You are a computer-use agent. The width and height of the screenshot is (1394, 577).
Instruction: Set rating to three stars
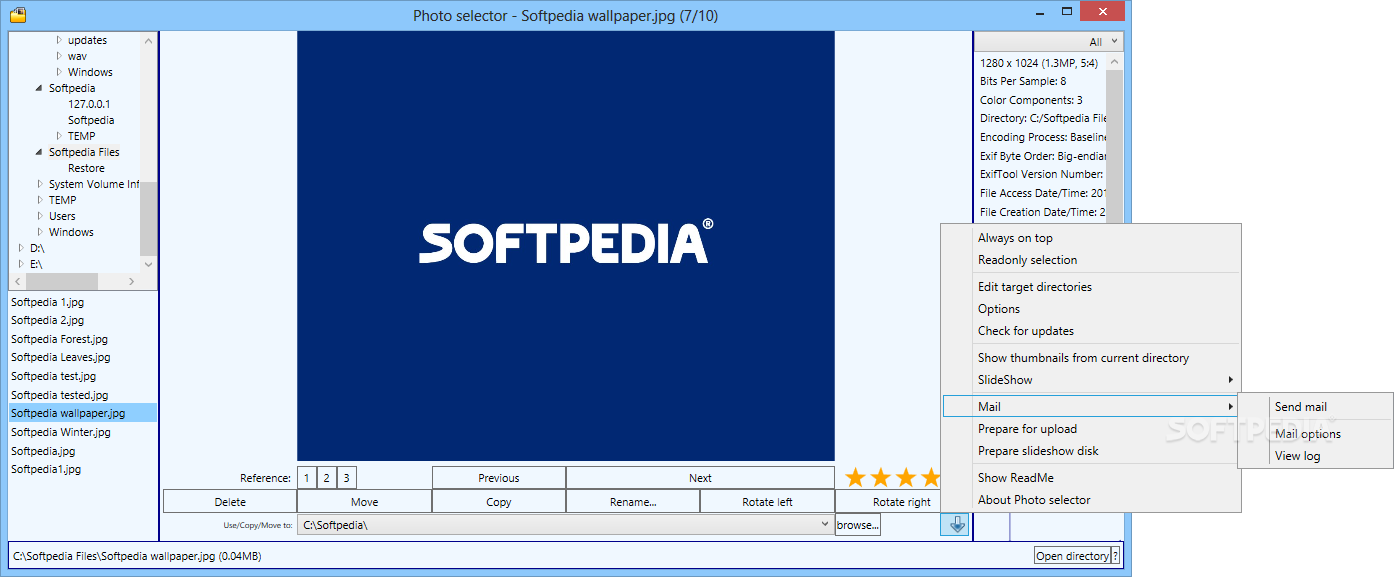click(x=906, y=478)
